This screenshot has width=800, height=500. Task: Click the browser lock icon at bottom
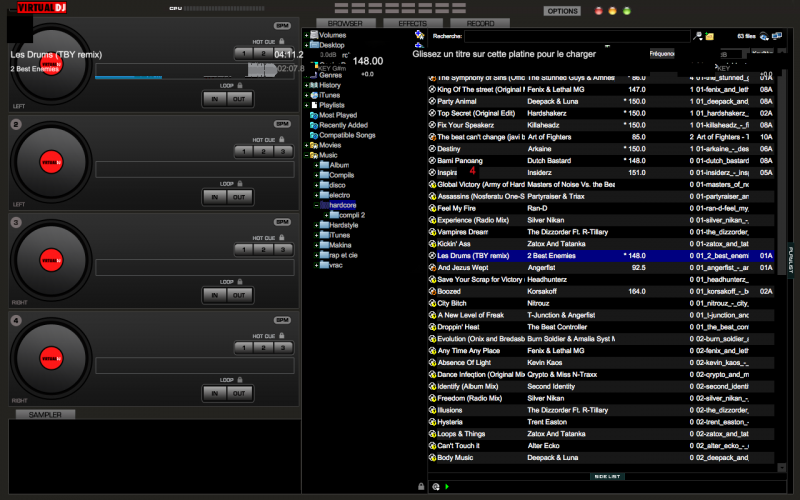421,486
